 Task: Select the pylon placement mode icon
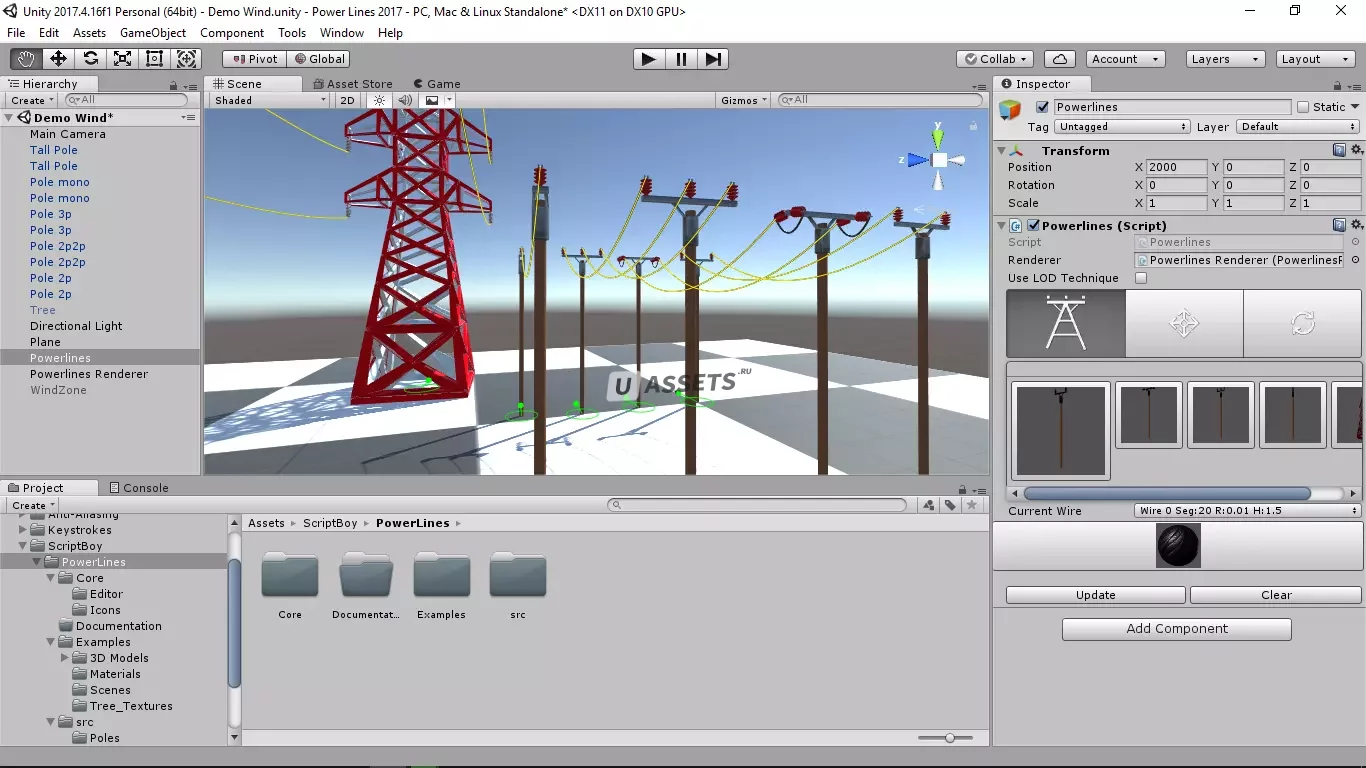pos(1065,324)
